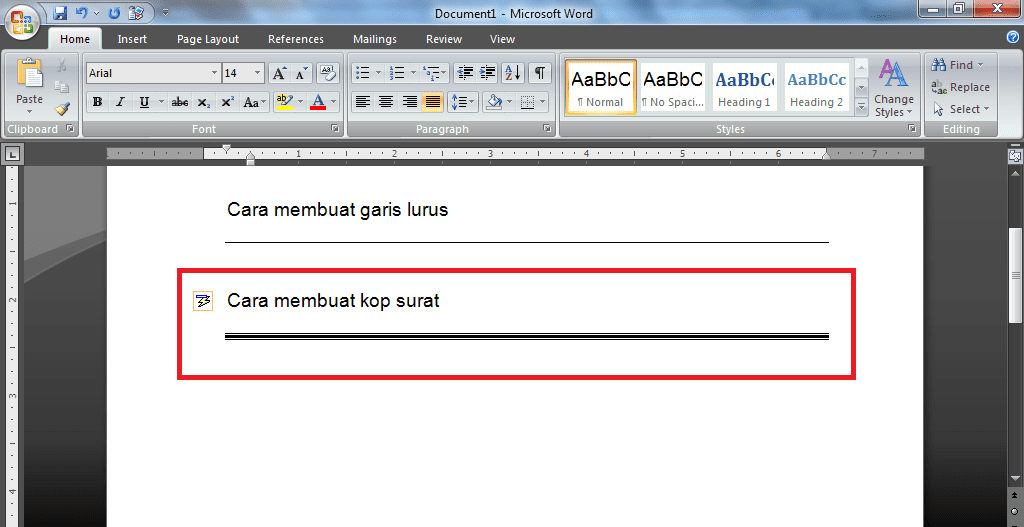Viewport: 1024px width, 527px height.
Task: Apply borders to paragraph
Action: [528, 102]
